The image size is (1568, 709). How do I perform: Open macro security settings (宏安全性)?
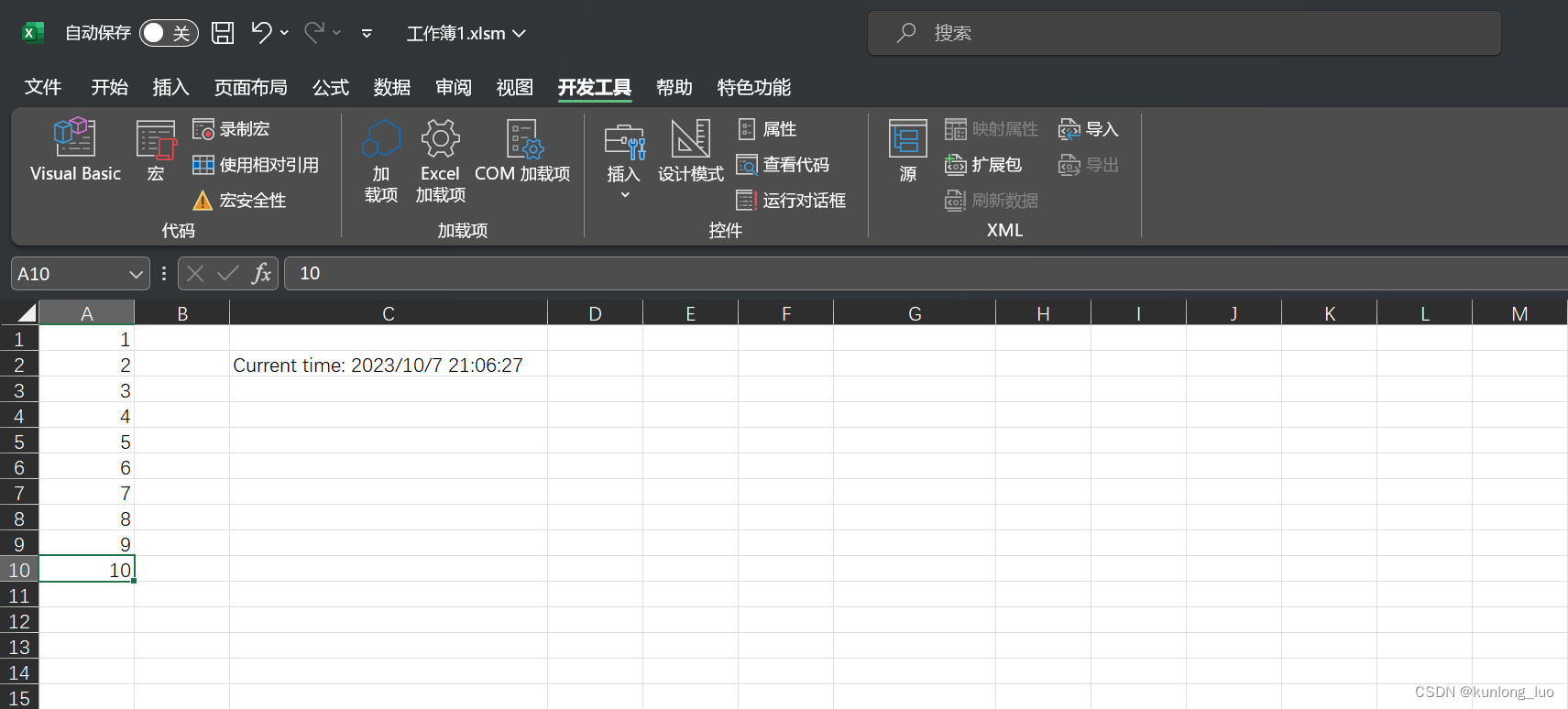pos(239,201)
